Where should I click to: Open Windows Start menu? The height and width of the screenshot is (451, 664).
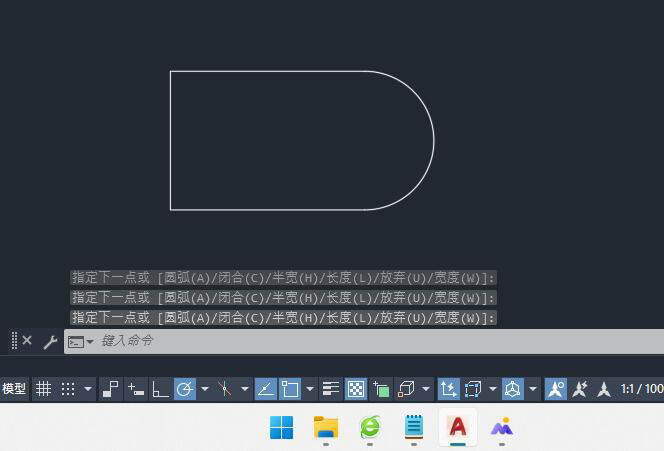[282, 428]
